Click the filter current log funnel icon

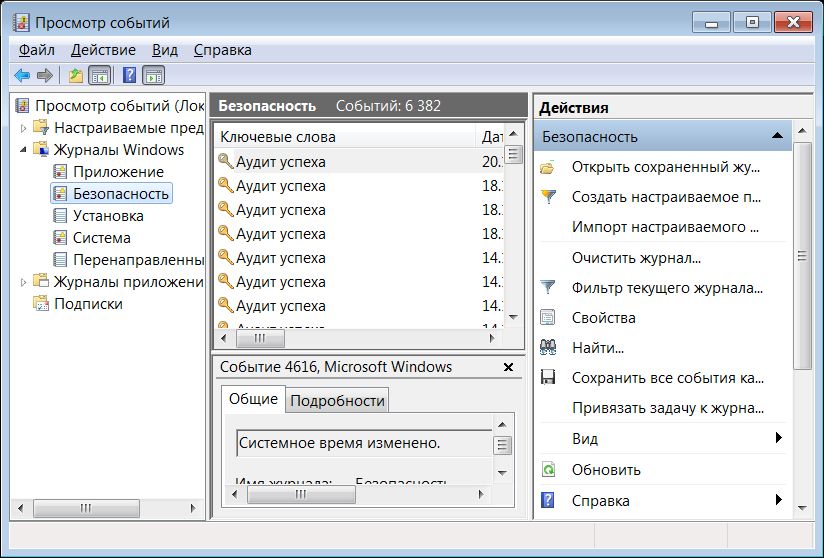548,287
